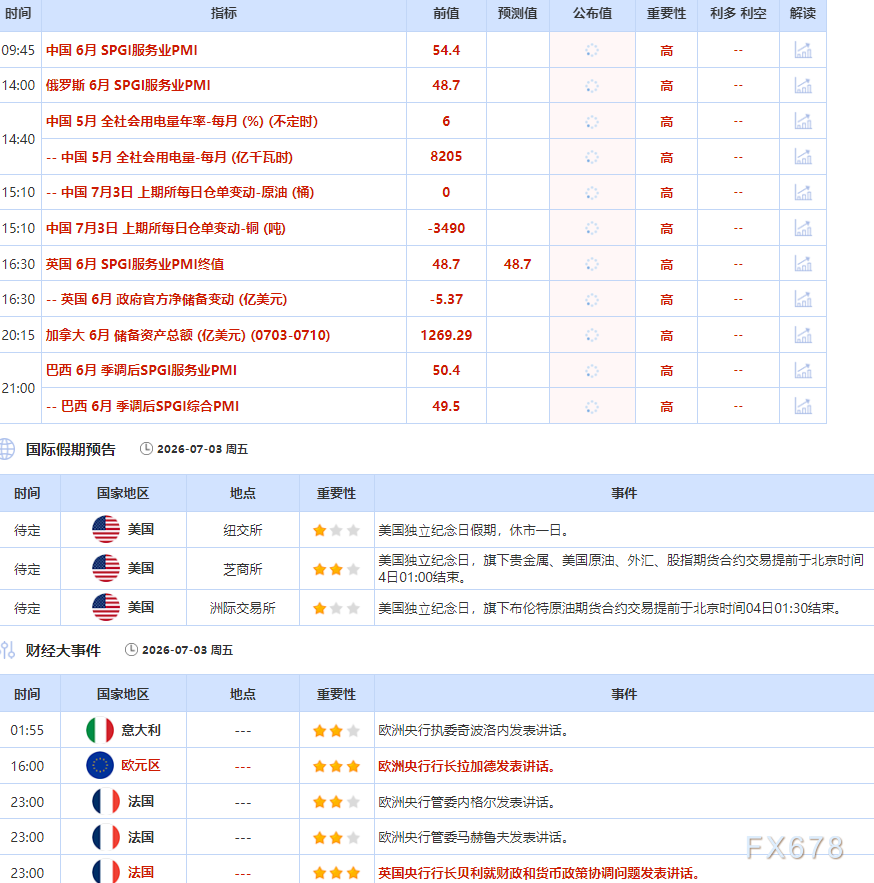
Task: Click 欧洲央行管委内格尔发表讲话 event text
Action: 469,802
